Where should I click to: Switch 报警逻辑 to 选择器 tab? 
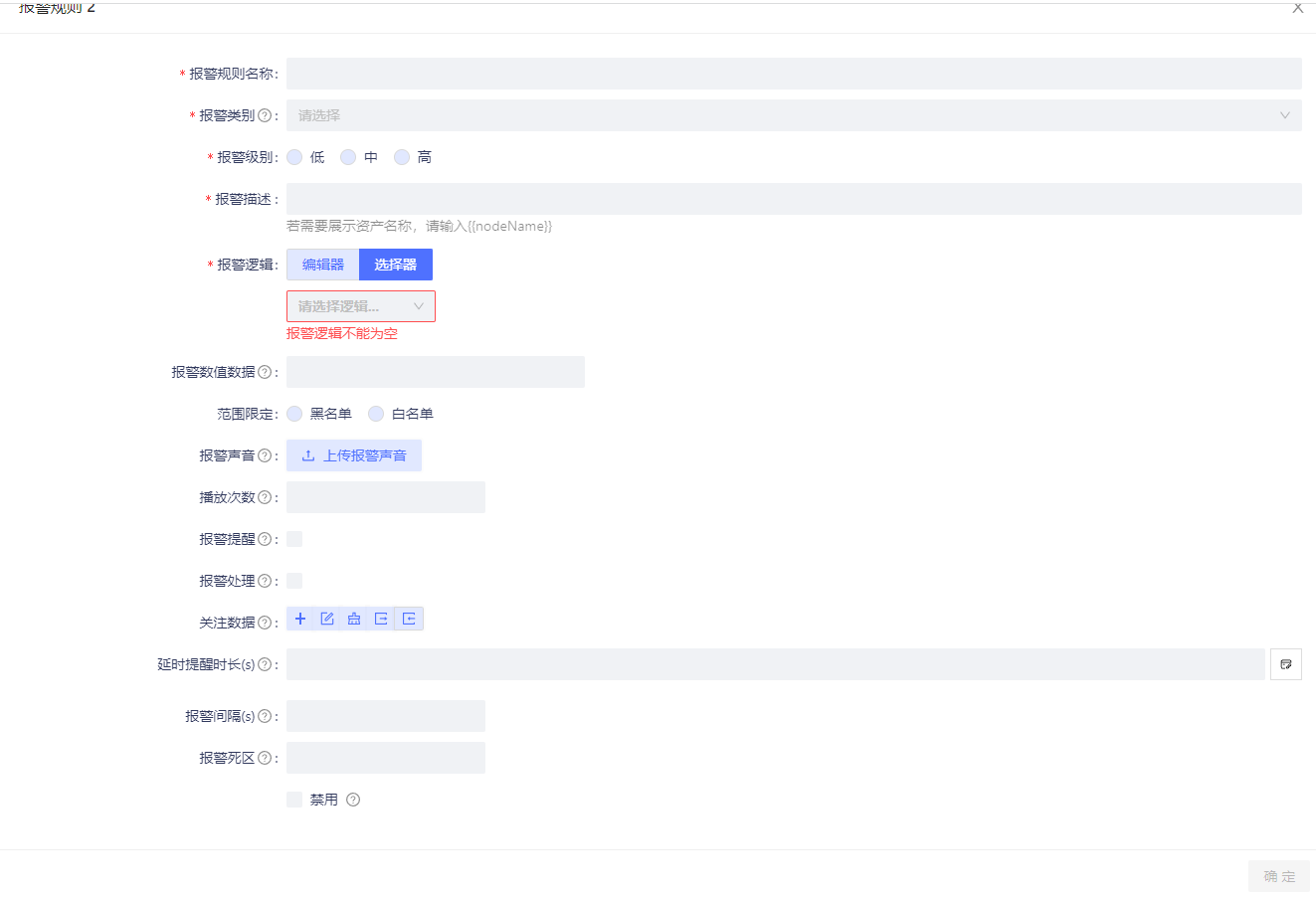click(x=396, y=265)
